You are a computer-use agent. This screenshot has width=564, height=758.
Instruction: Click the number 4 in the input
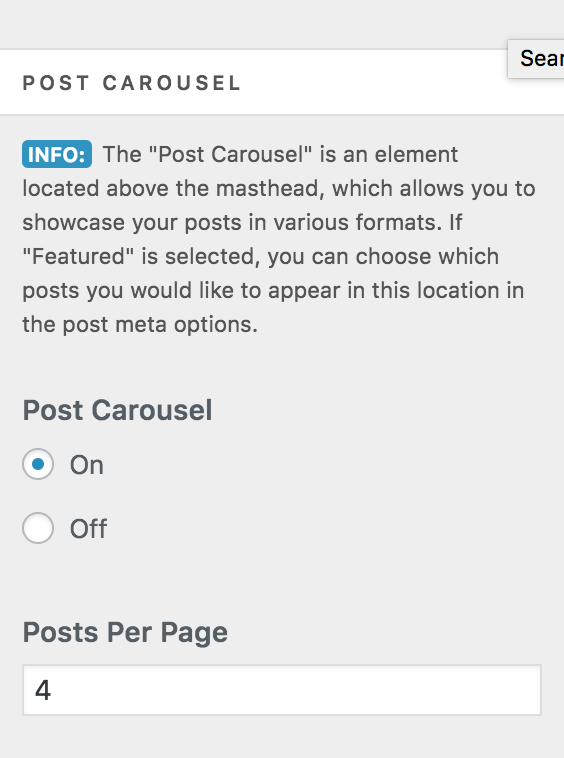(43, 690)
